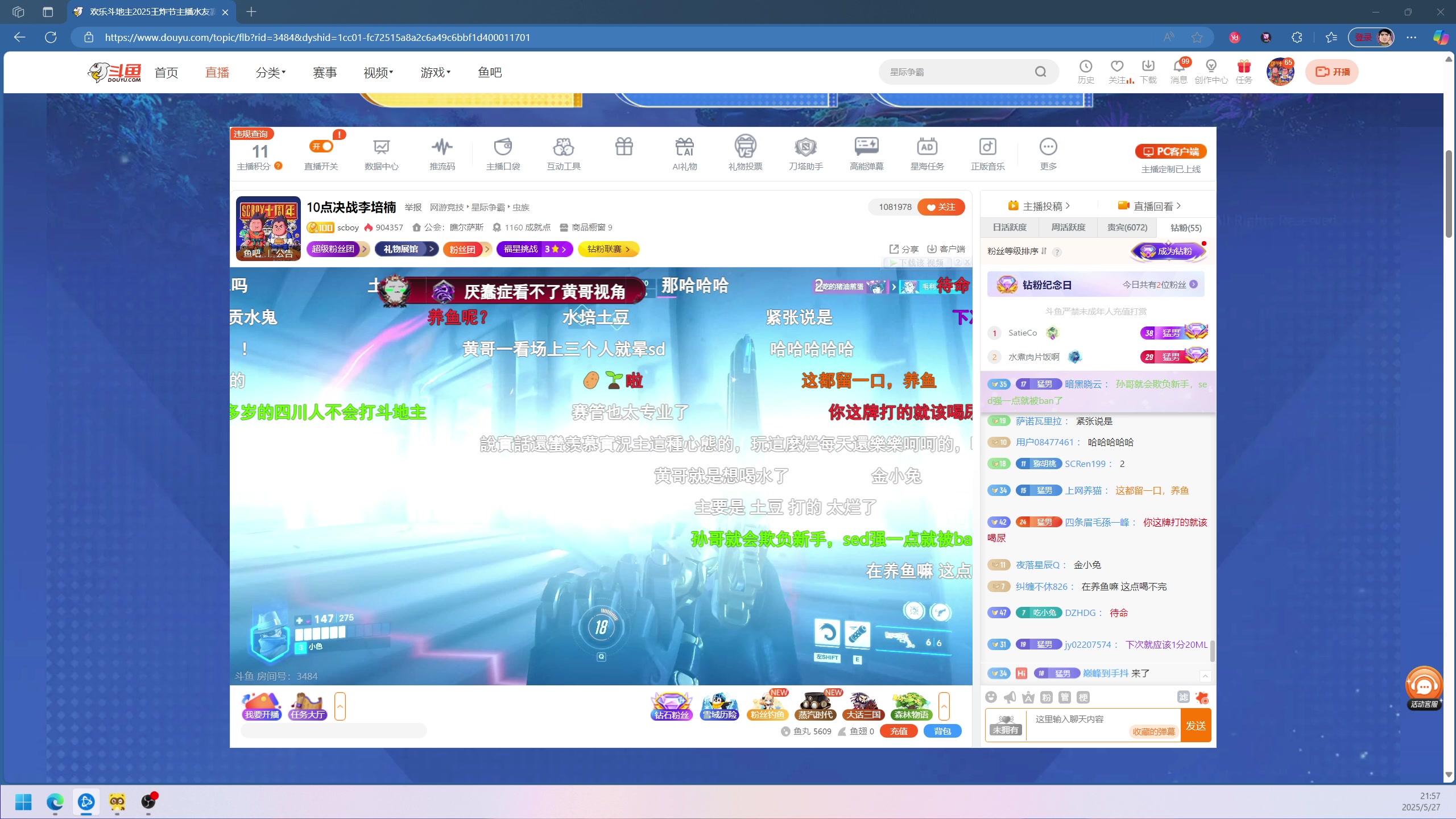Open the 任务 gift task icon in header
Viewport: 1456px width, 819px height.
click(x=1244, y=72)
